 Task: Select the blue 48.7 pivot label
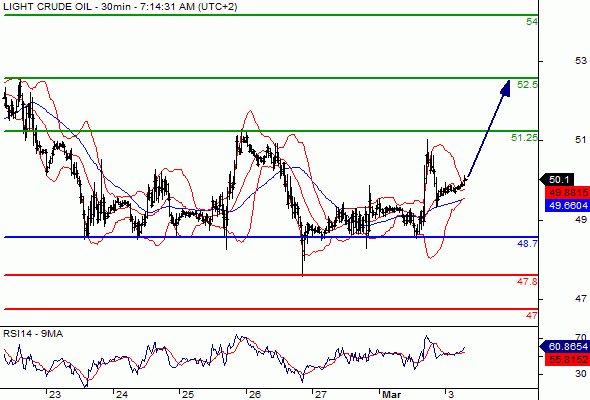click(x=528, y=243)
